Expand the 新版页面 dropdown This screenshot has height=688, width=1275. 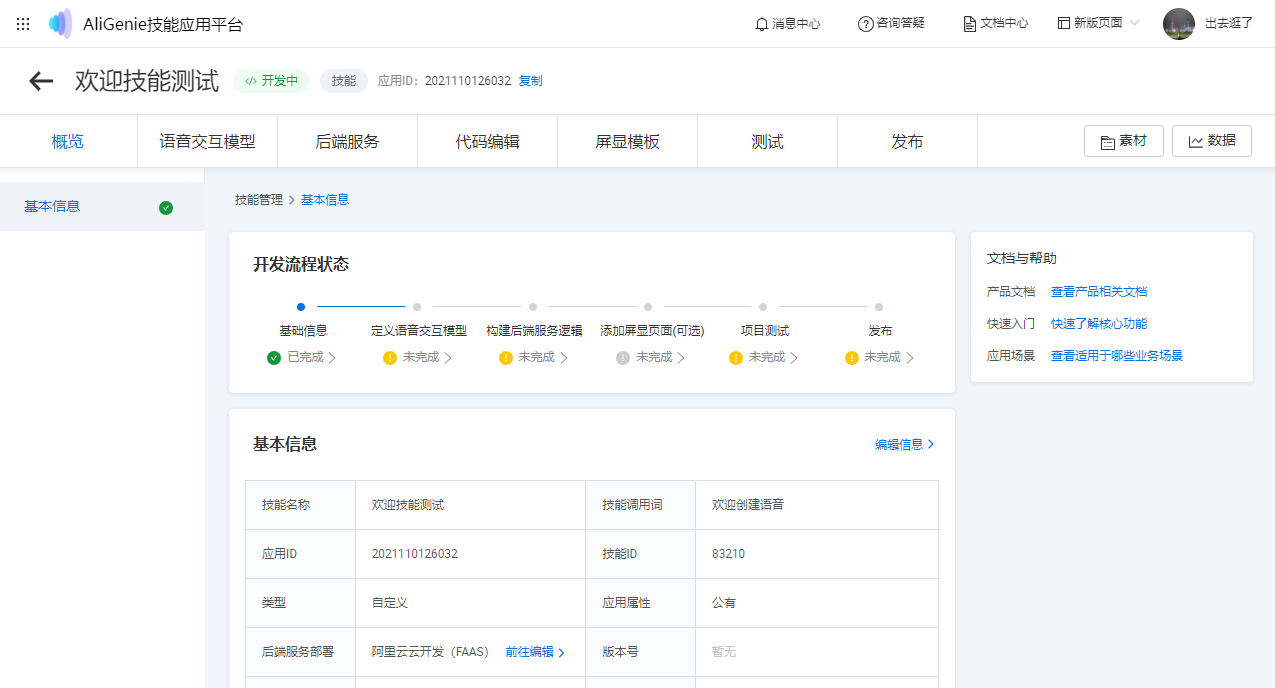pyautogui.click(x=1098, y=23)
